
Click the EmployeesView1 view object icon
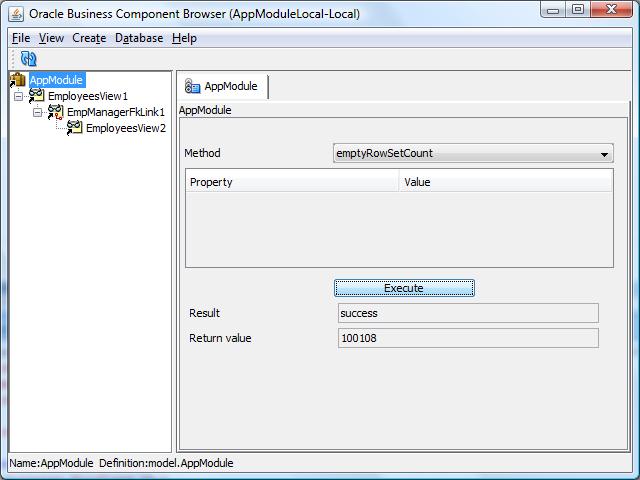(x=36, y=96)
